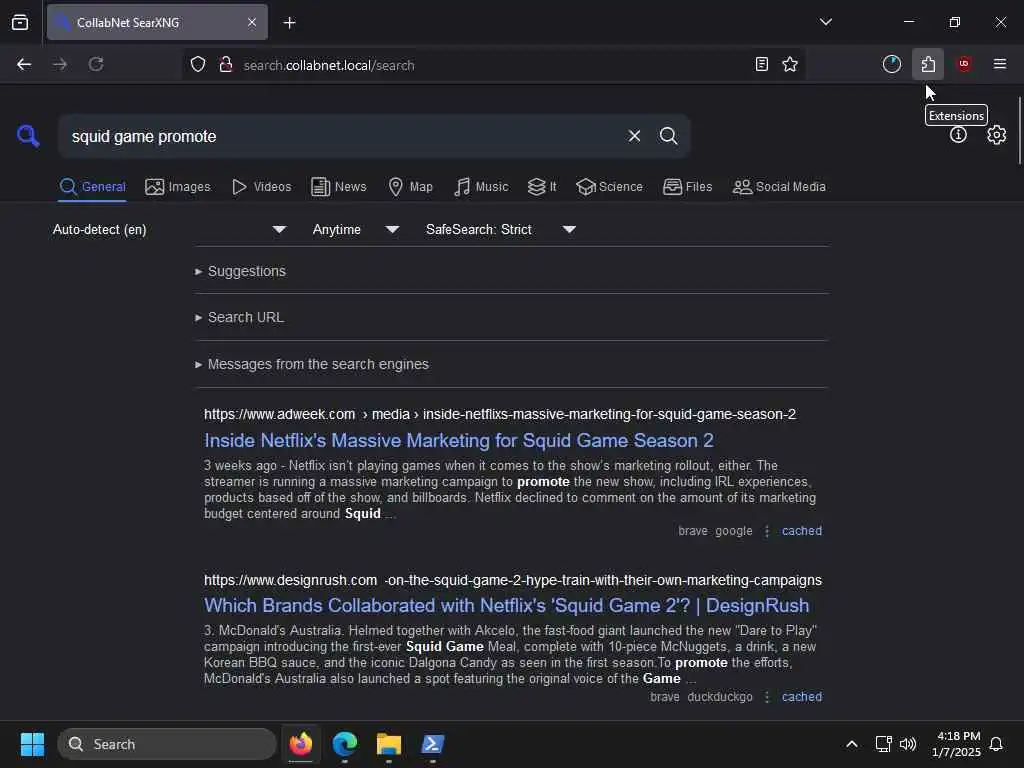1024x768 pixels.
Task: Open Firefox hamburger application menu
Action: click(x=1000, y=65)
